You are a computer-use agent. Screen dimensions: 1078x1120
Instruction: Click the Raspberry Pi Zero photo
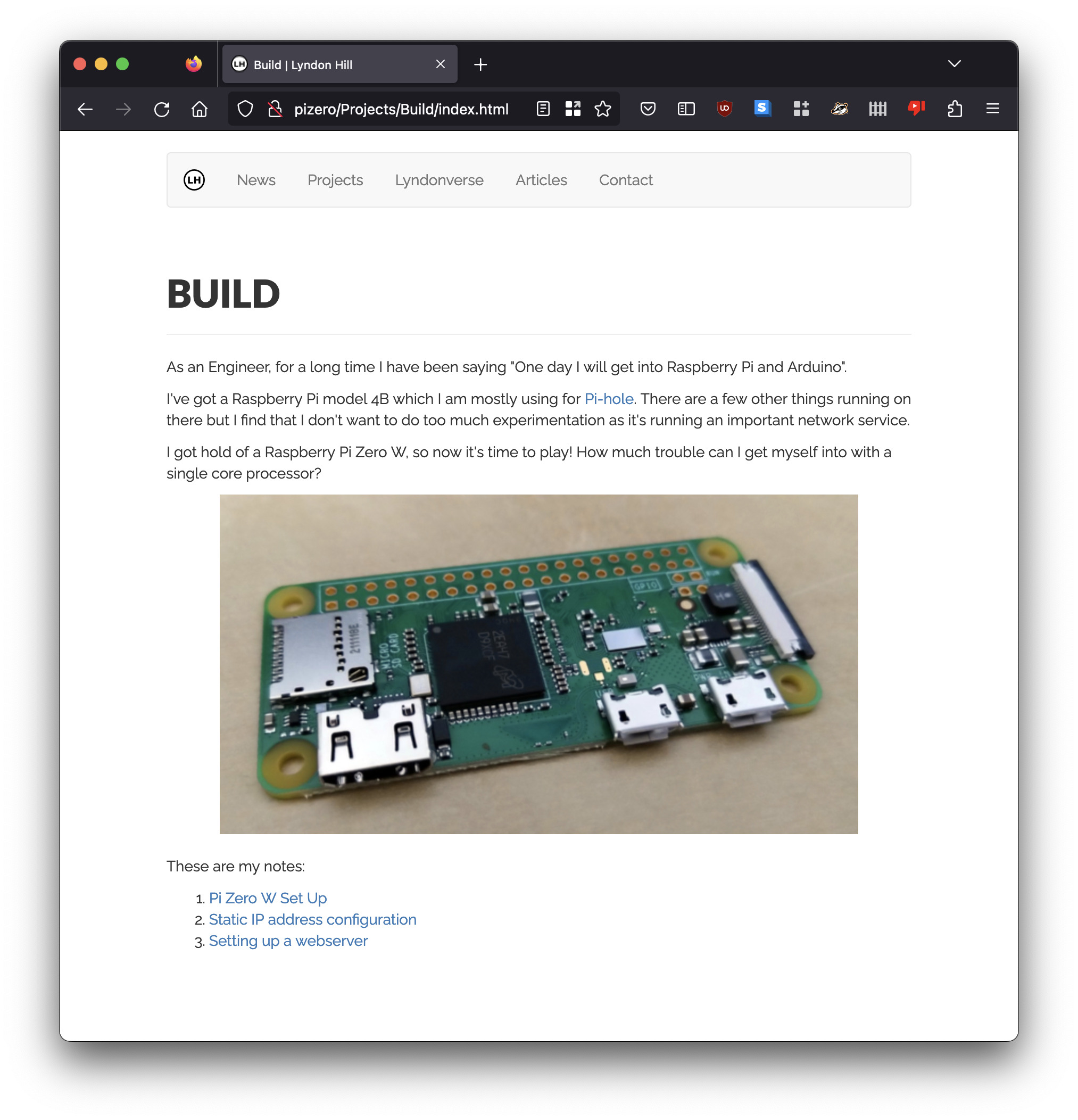coord(538,664)
